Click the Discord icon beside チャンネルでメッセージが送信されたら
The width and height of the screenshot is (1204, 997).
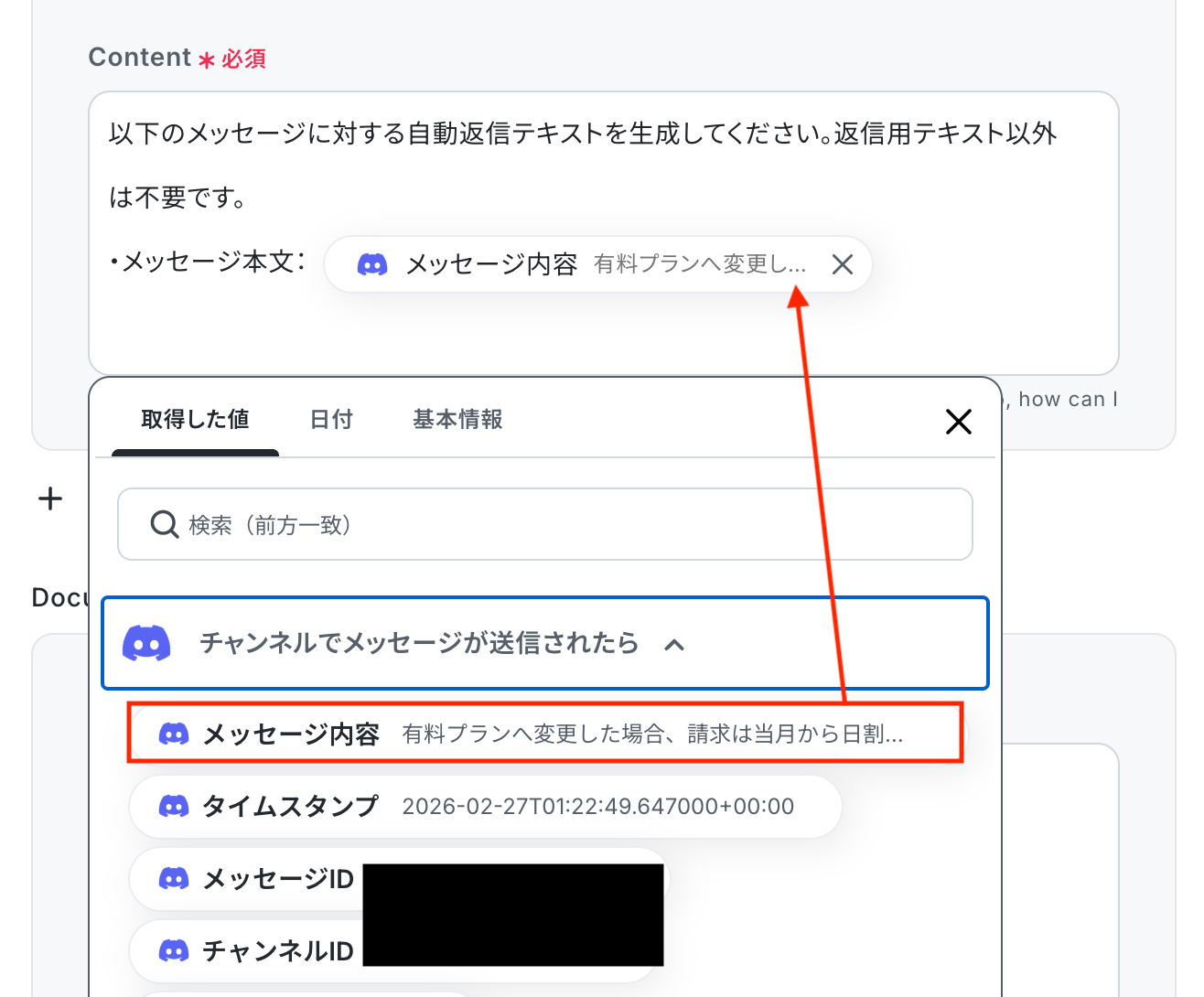point(146,643)
